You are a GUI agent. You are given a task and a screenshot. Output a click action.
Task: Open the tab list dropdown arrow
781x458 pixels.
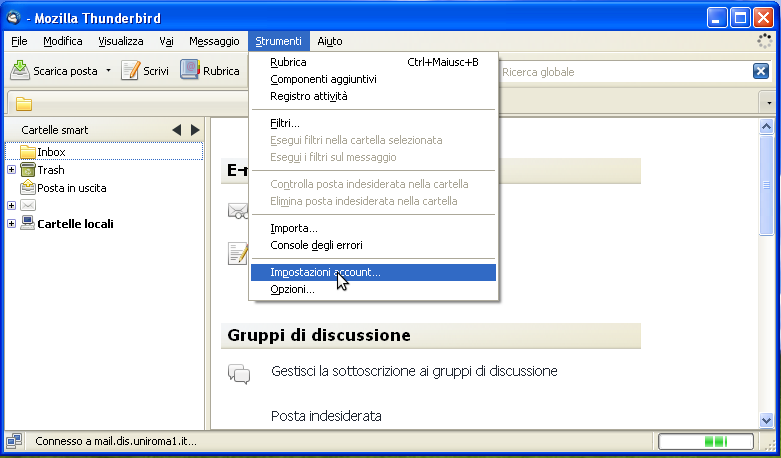(768, 104)
